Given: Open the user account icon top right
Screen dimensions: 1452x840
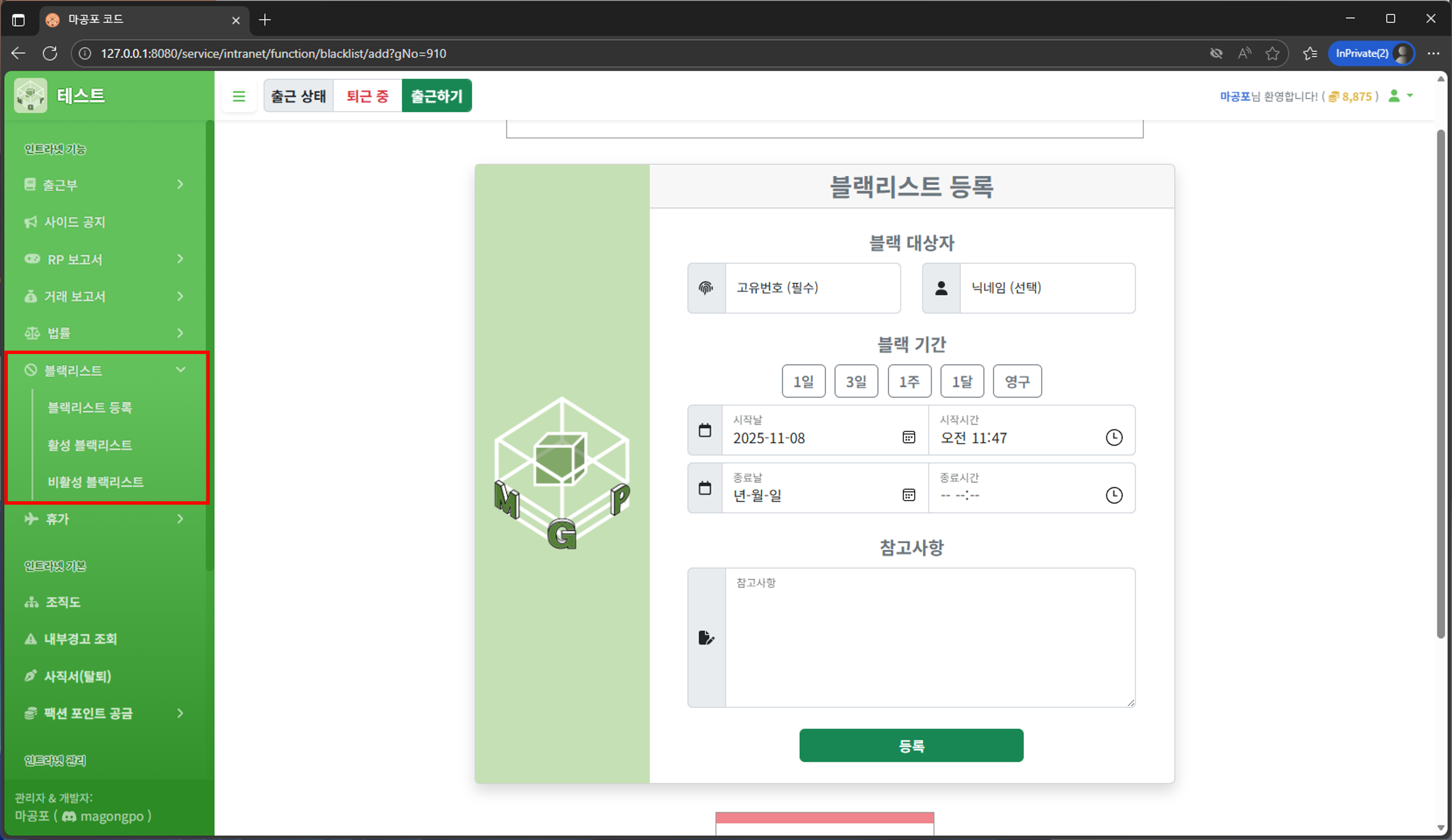Looking at the screenshot, I should (1396, 96).
